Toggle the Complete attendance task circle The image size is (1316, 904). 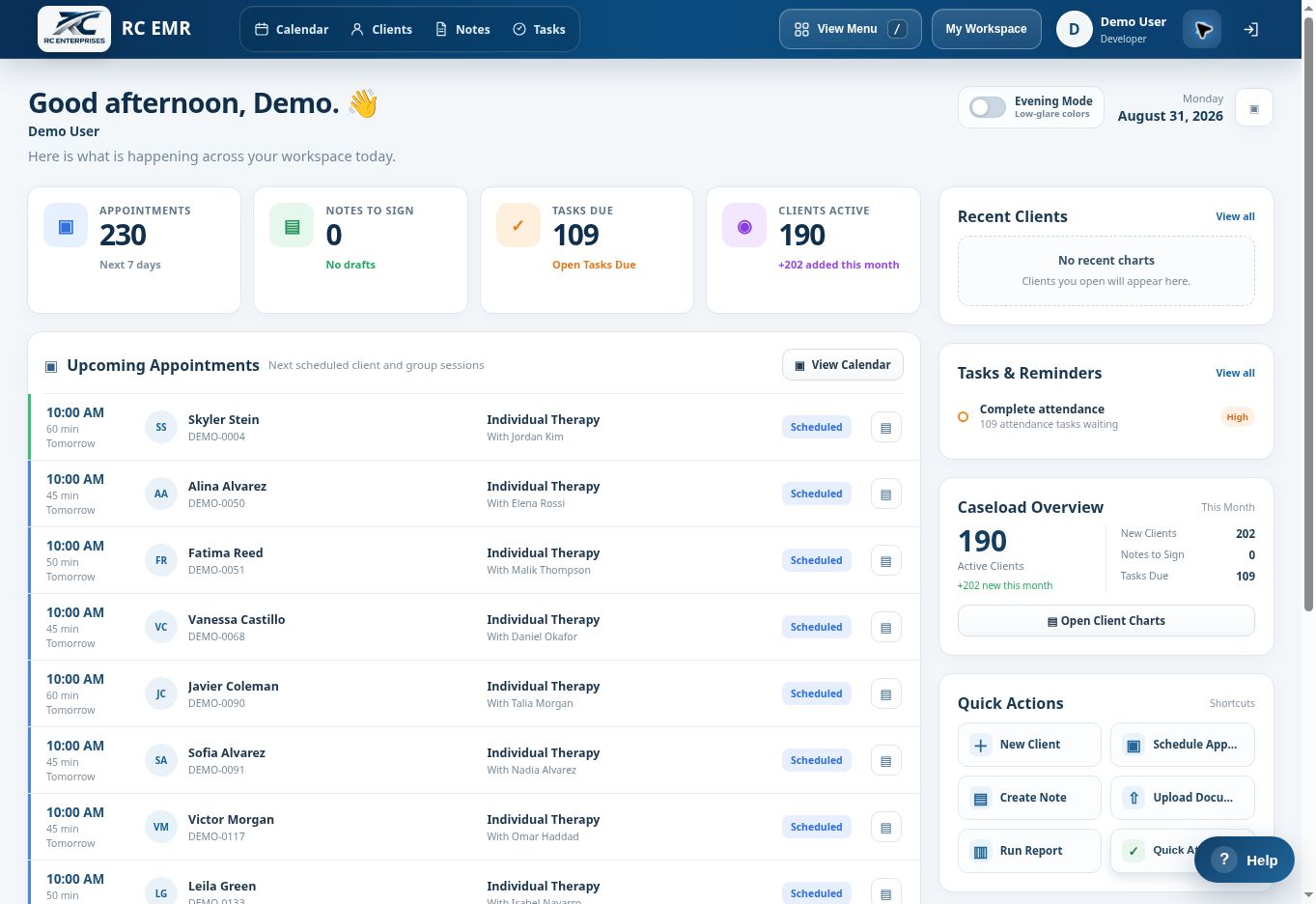(963, 417)
